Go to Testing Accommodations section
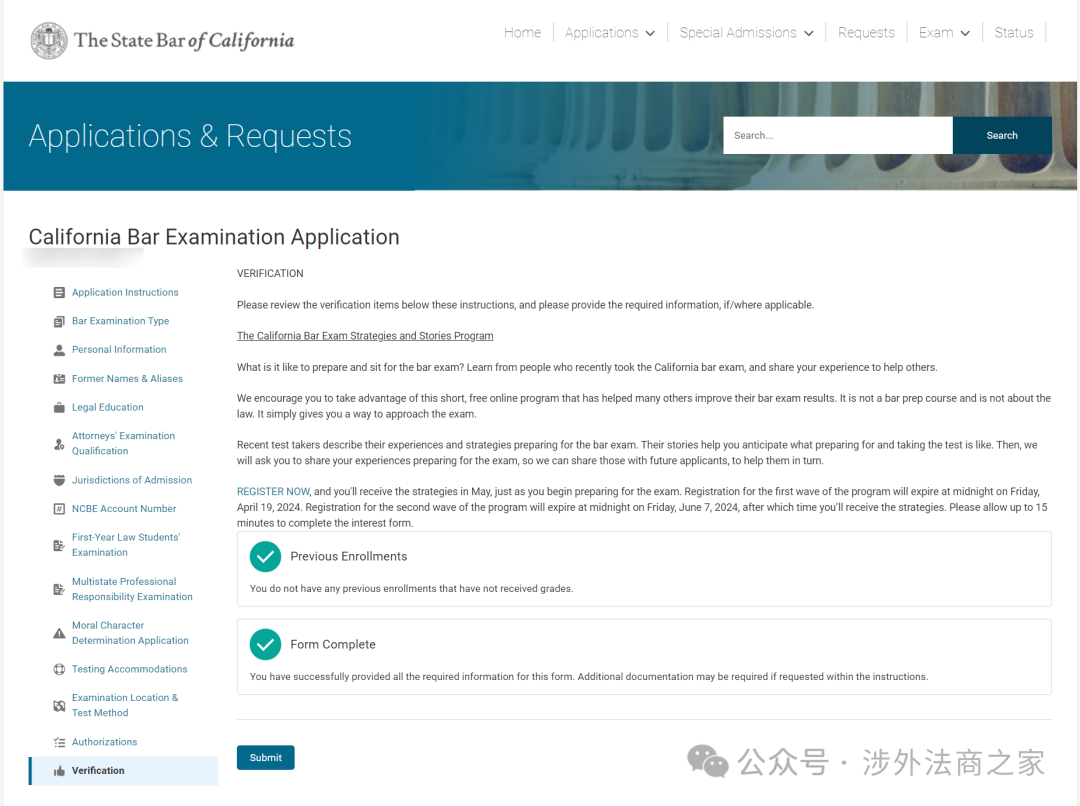Image resolution: width=1080 pixels, height=806 pixels. (129, 670)
